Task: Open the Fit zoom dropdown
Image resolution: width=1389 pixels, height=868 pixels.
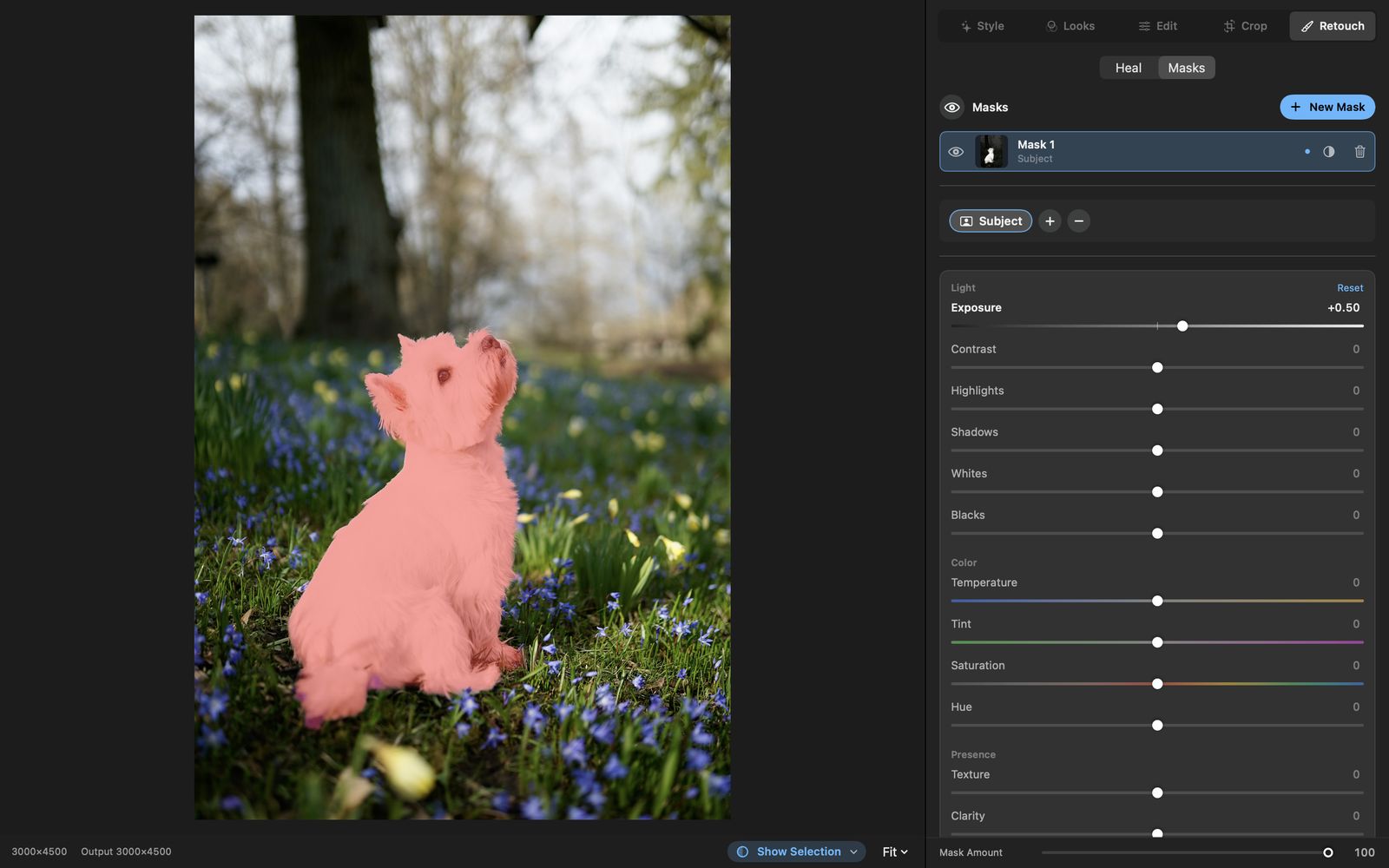Action: click(x=895, y=852)
